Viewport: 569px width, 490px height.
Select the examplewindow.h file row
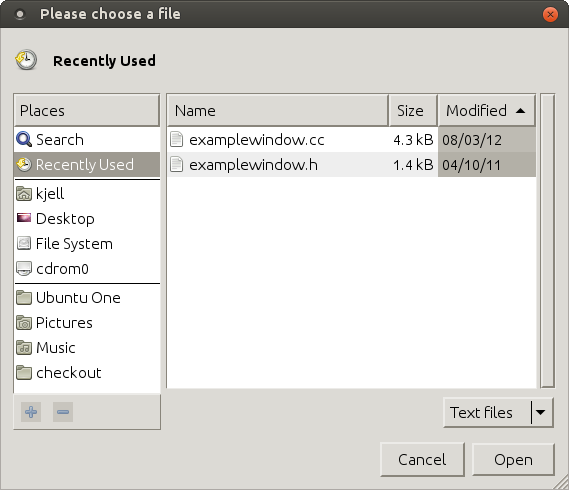351,165
